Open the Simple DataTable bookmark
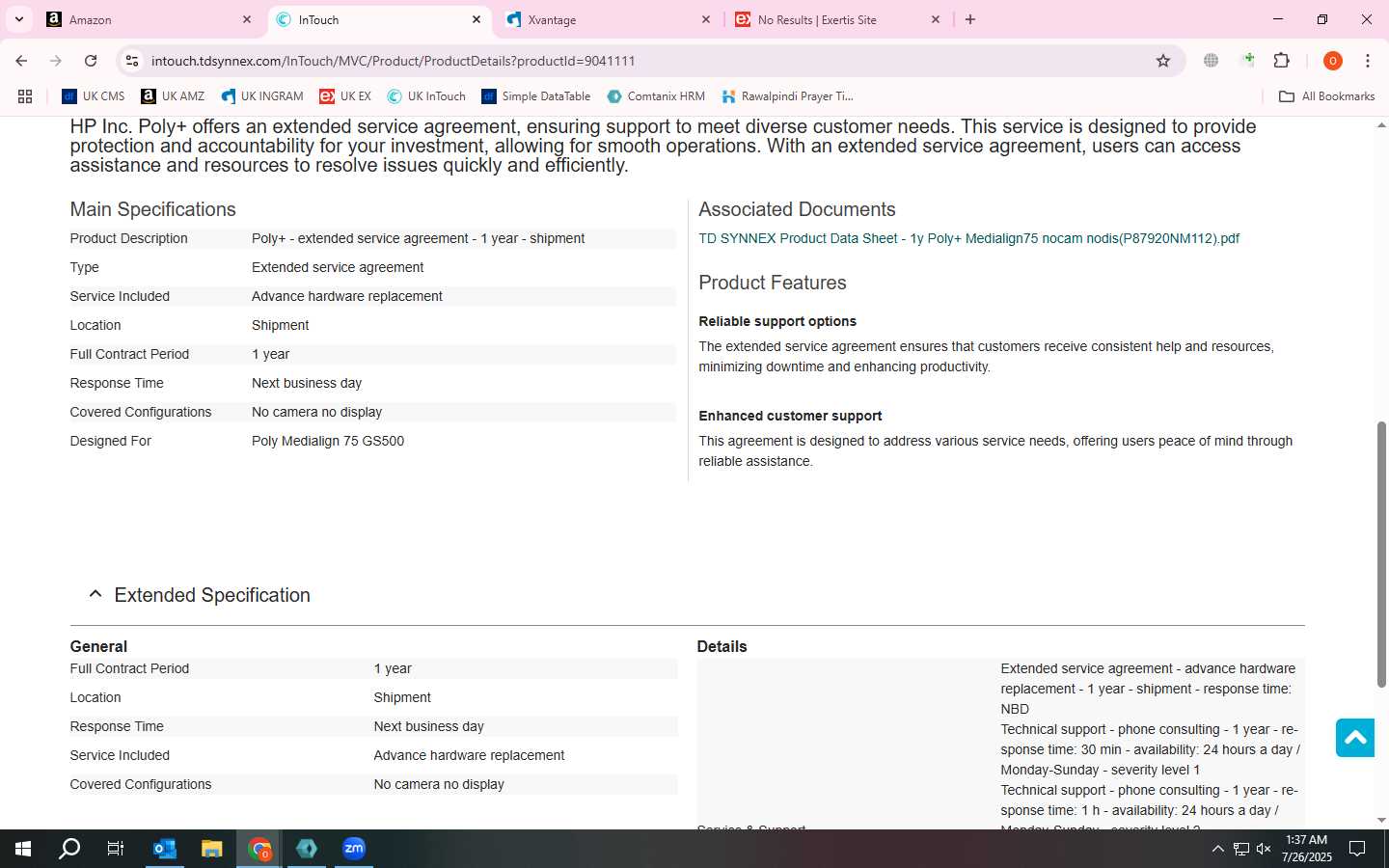Screen dimensions: 1389x868 pos(536,96)
